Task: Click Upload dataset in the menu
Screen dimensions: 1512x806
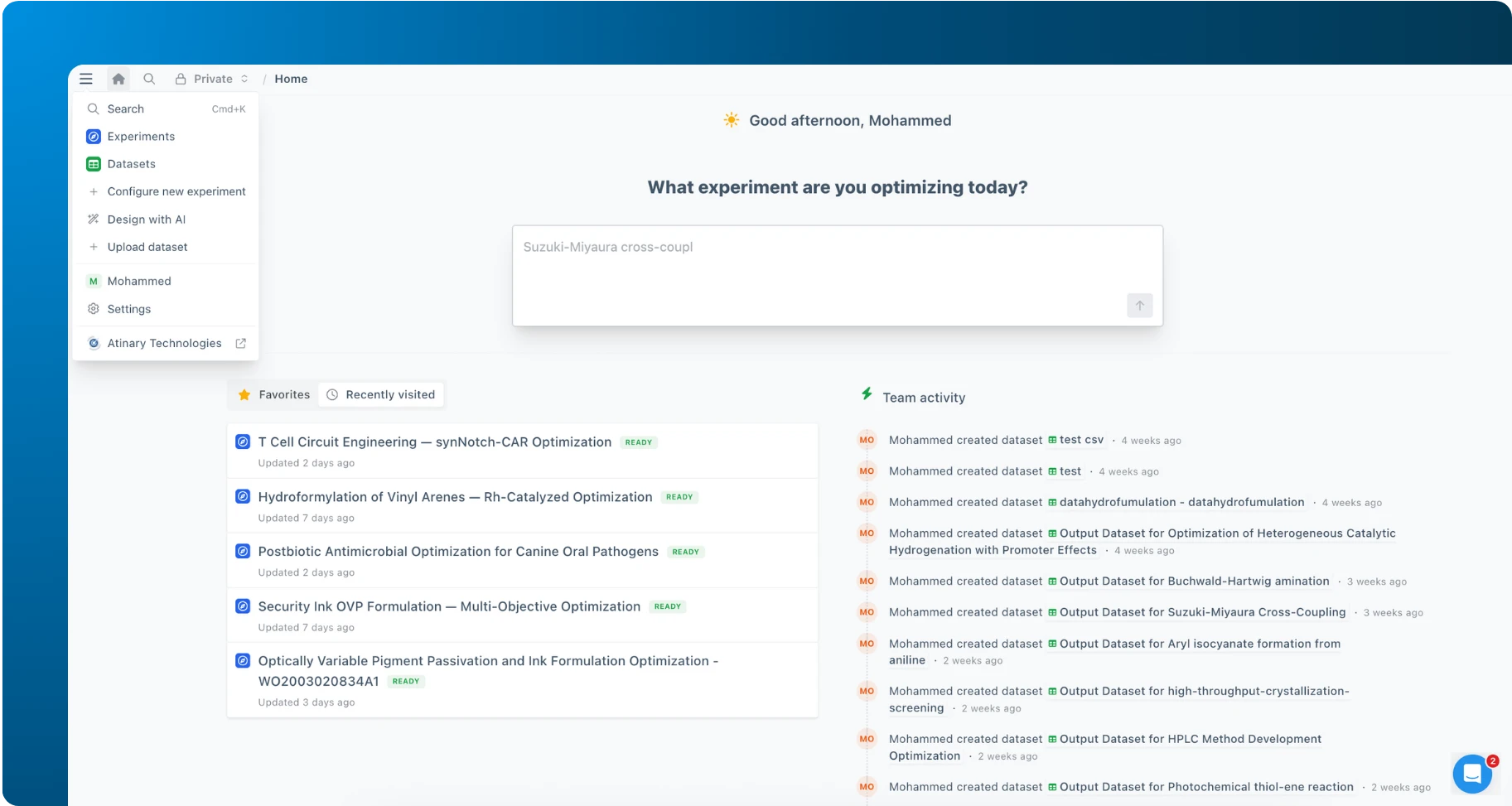Action: pos(147,247)
